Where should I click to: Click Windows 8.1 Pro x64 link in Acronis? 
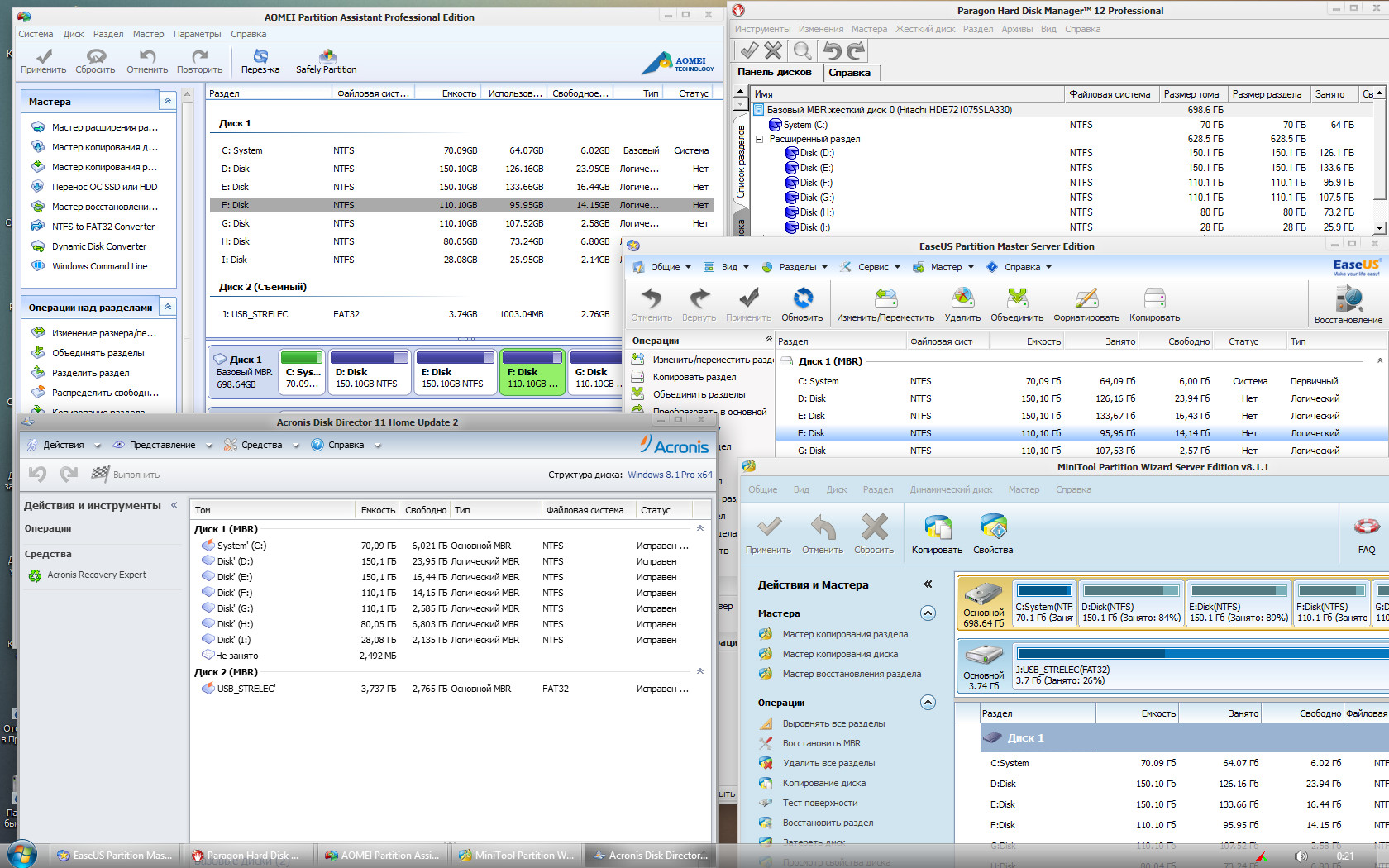[670, 475]
